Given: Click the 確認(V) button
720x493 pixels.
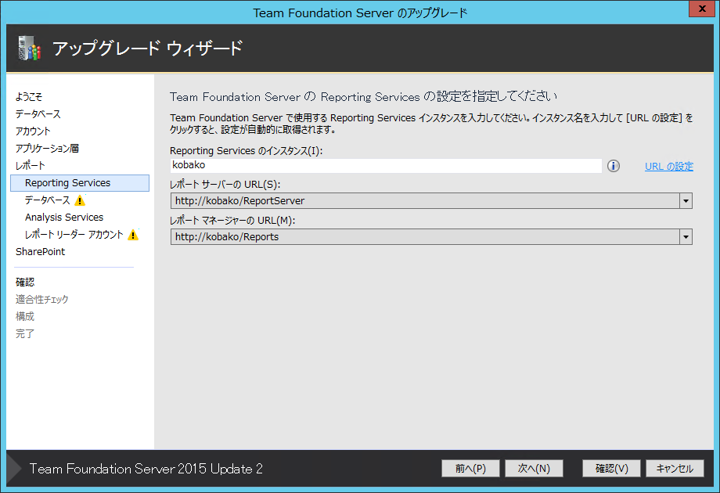Looking at the screenshot, I should click(611, 468).
